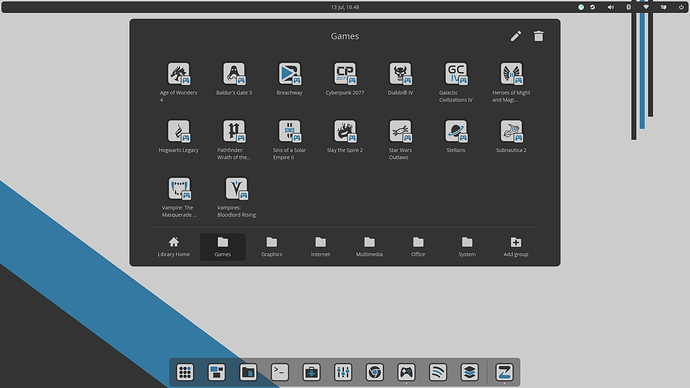Launch Vampires: Bloodlord Rising

click(237, 189)
